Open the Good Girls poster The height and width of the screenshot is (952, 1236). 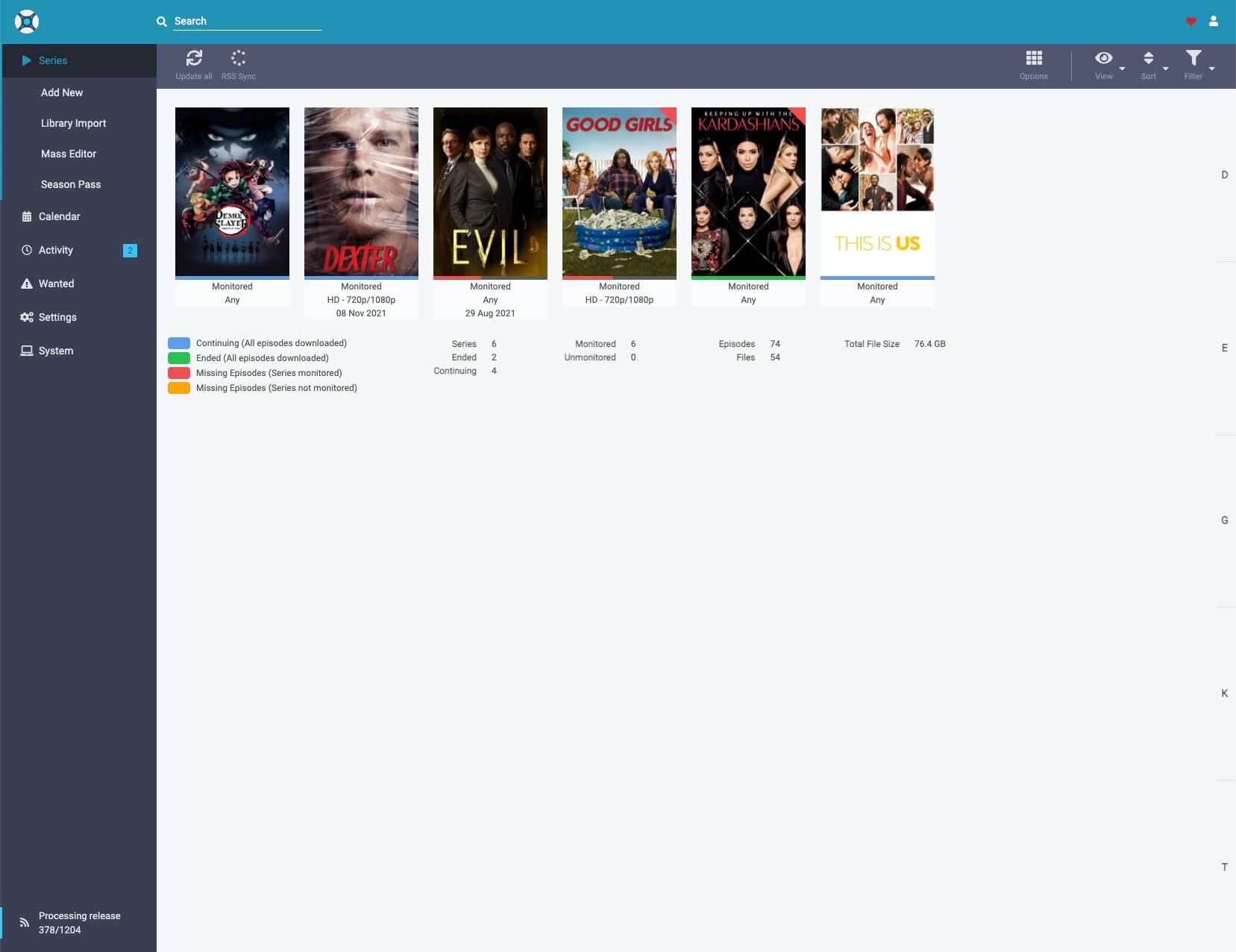tap(619, 192)
